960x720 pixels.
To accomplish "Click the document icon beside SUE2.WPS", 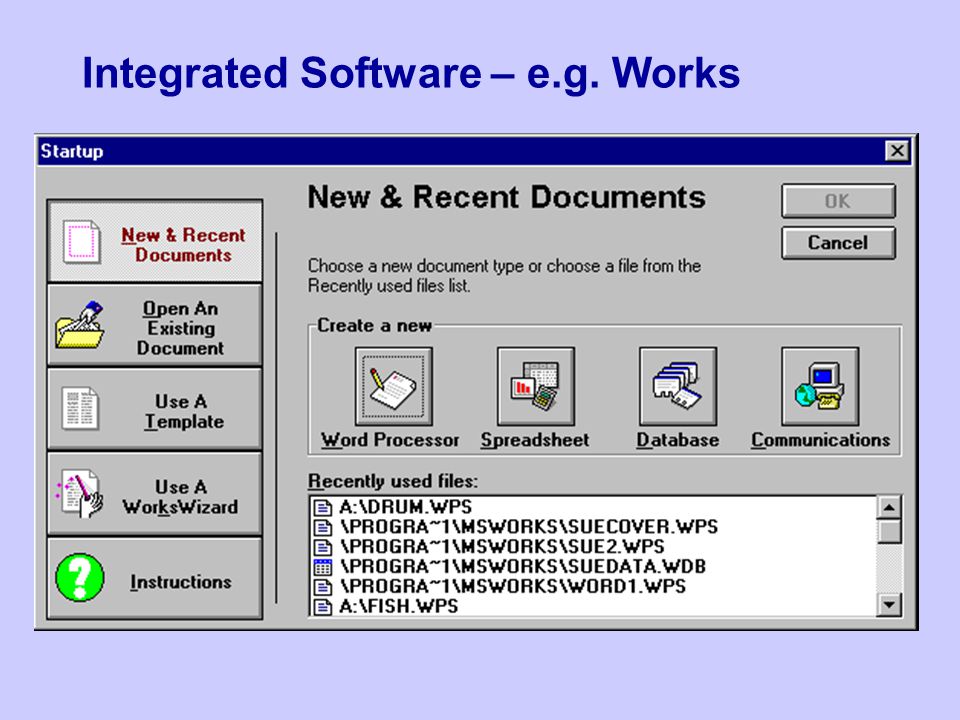I will point(322,547).
